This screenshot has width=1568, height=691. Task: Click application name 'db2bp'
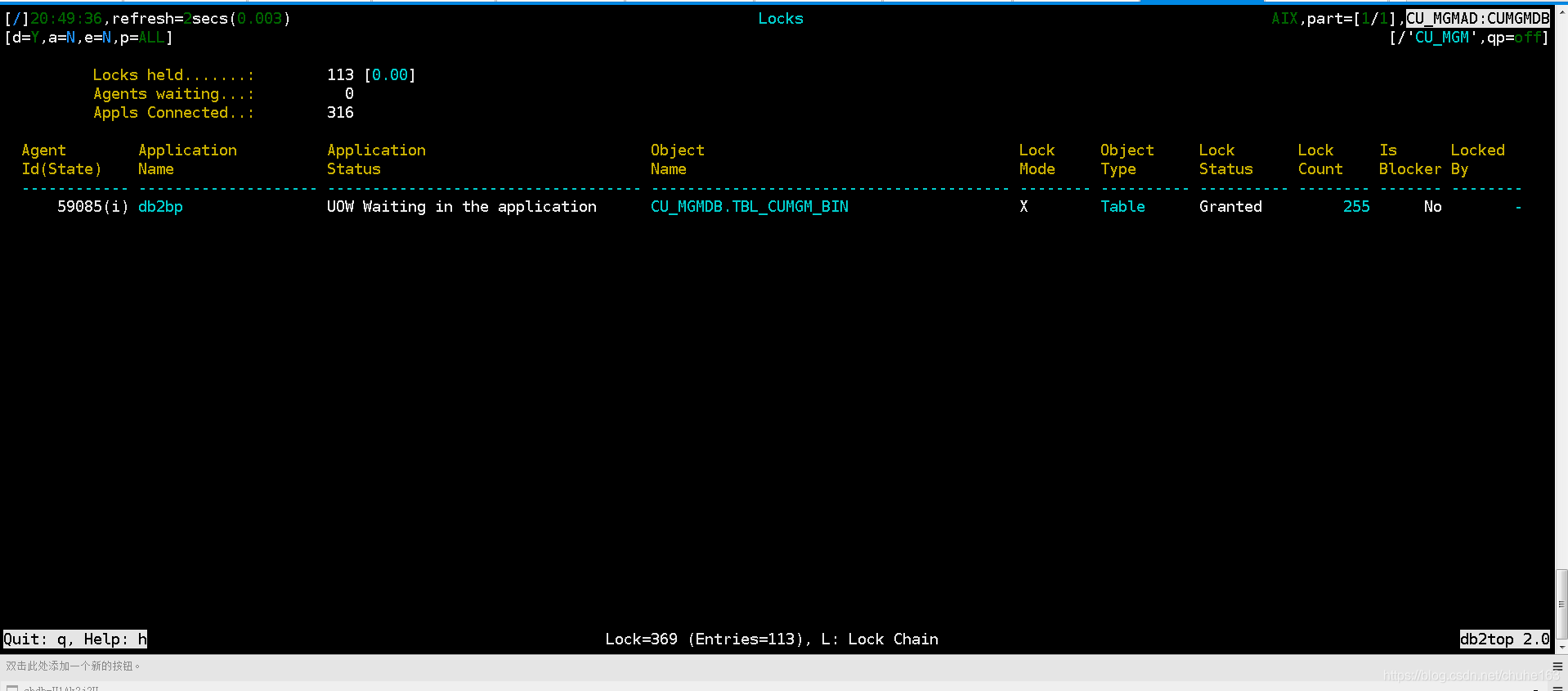coord(160,207)
